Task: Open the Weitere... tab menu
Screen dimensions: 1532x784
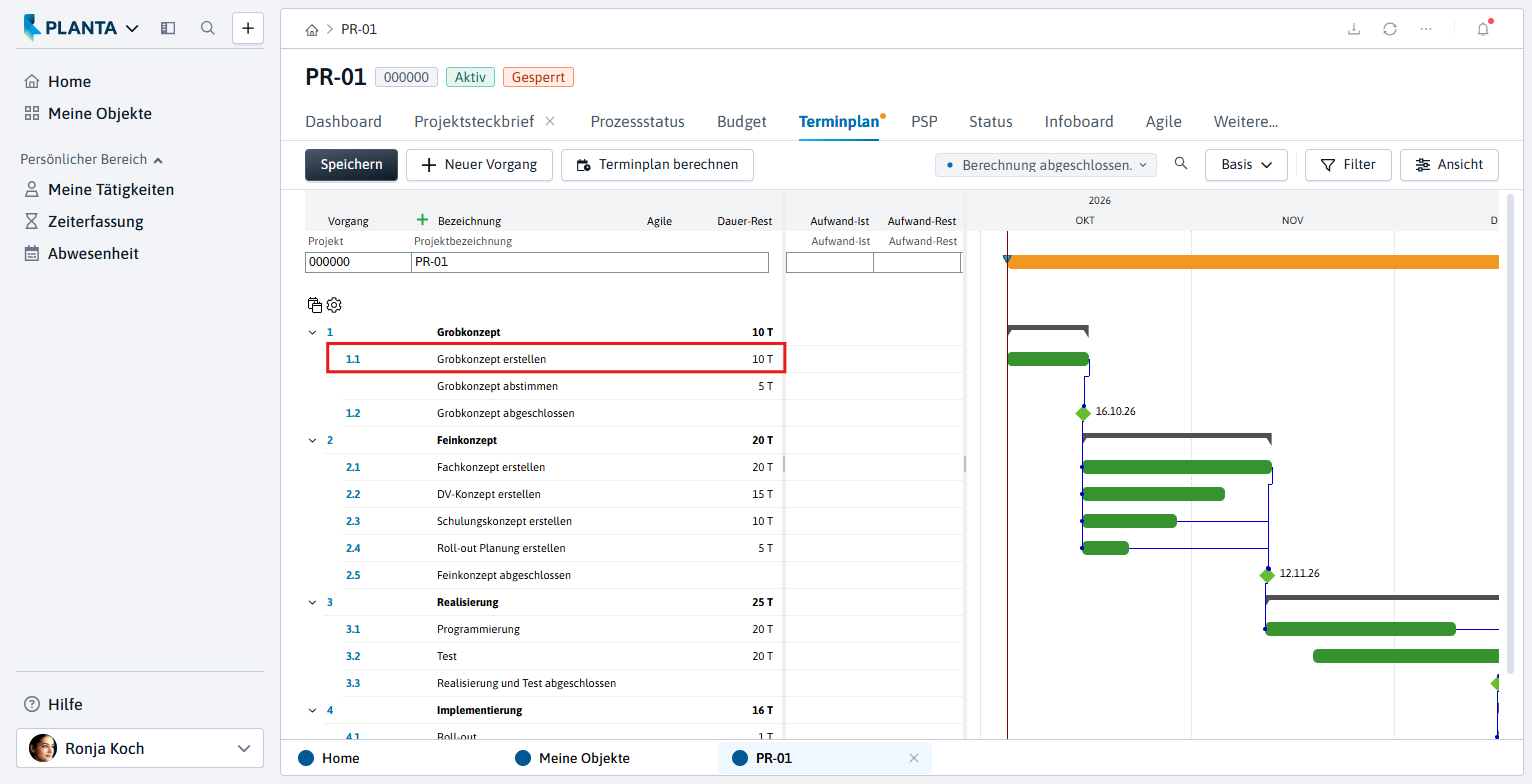Action: [x=1246, y=121]
